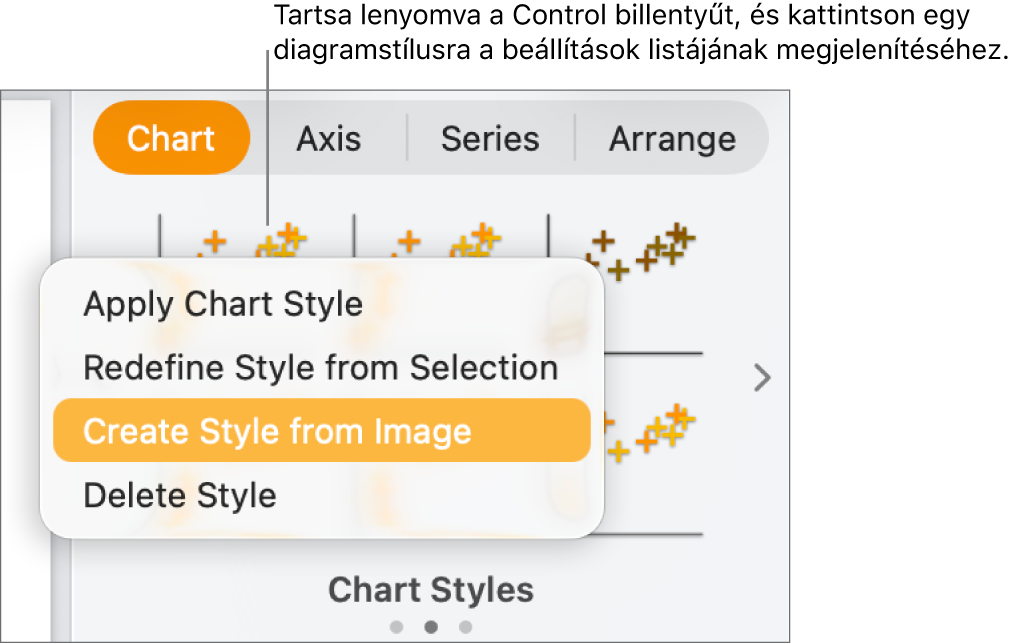Switch to the Series tab
The height and width of the screenshot is (644, 1013).
point(490,138)
